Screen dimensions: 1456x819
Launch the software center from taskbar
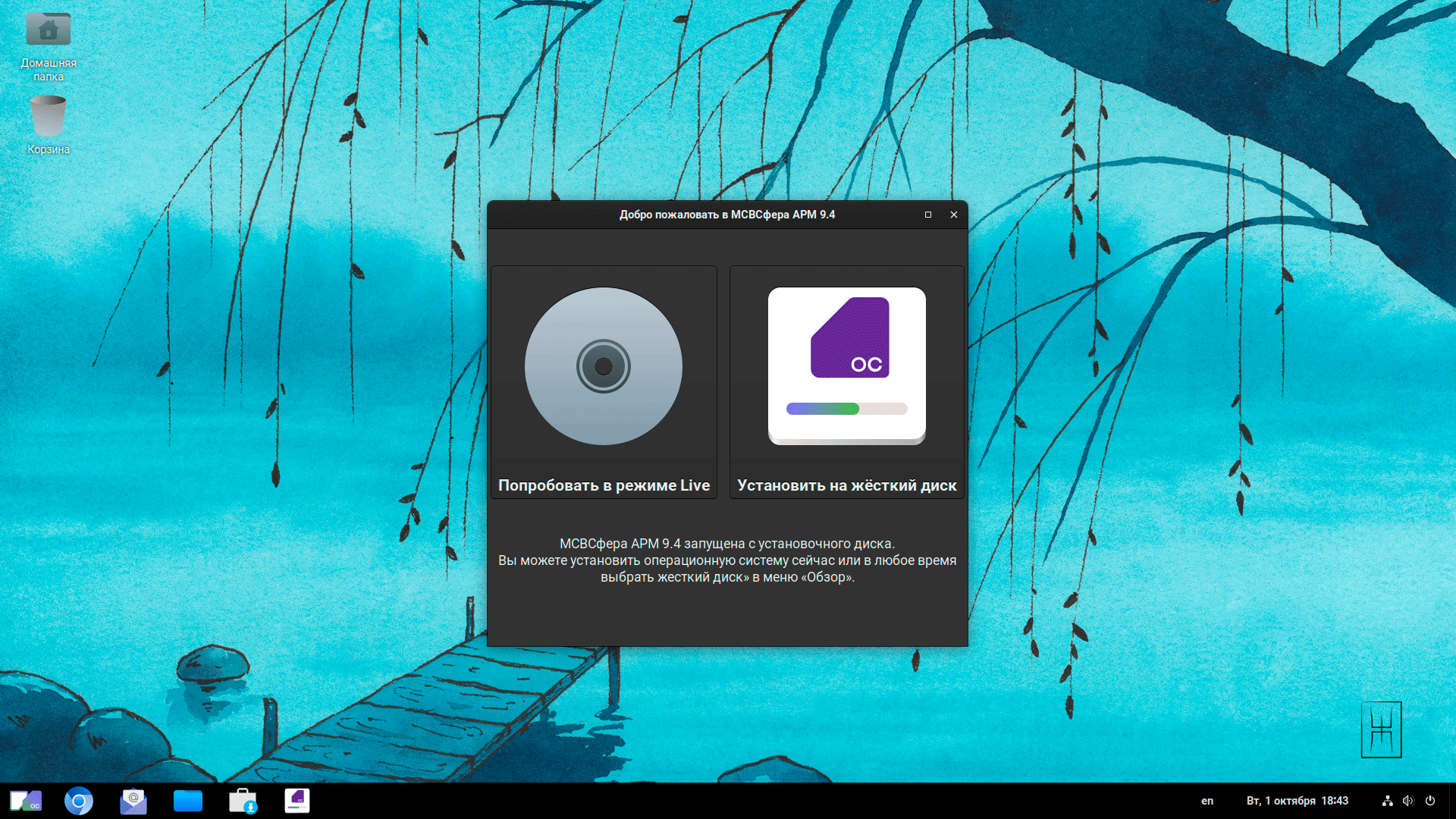(x=243, y=801)
